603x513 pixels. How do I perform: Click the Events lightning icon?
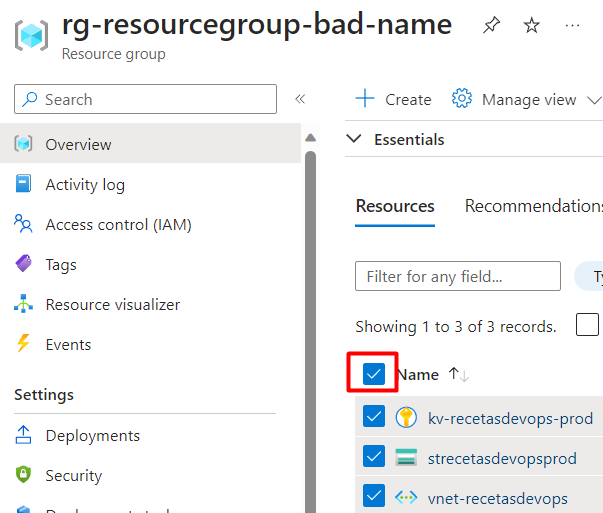[x=23, y=343]
